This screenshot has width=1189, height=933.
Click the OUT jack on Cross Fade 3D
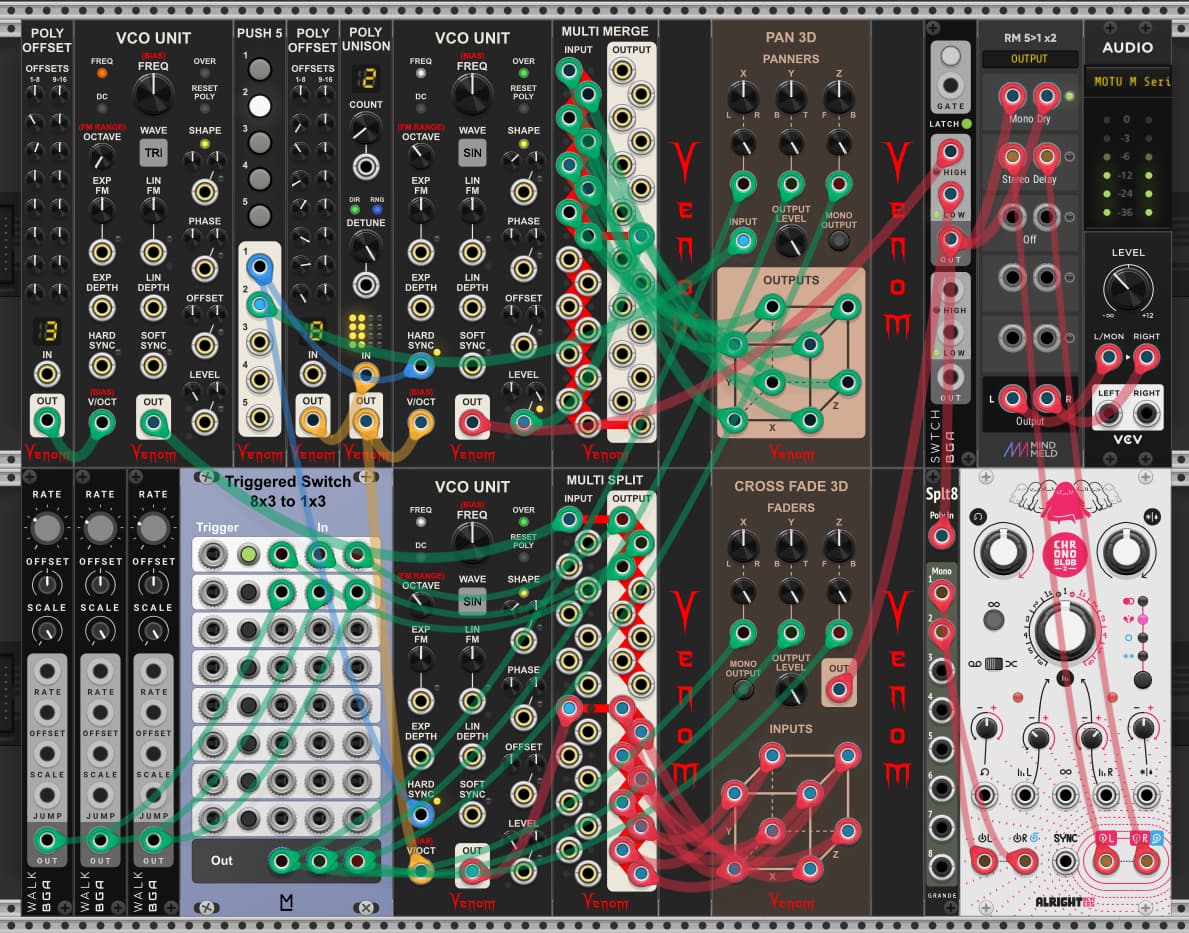coord(839,689)
